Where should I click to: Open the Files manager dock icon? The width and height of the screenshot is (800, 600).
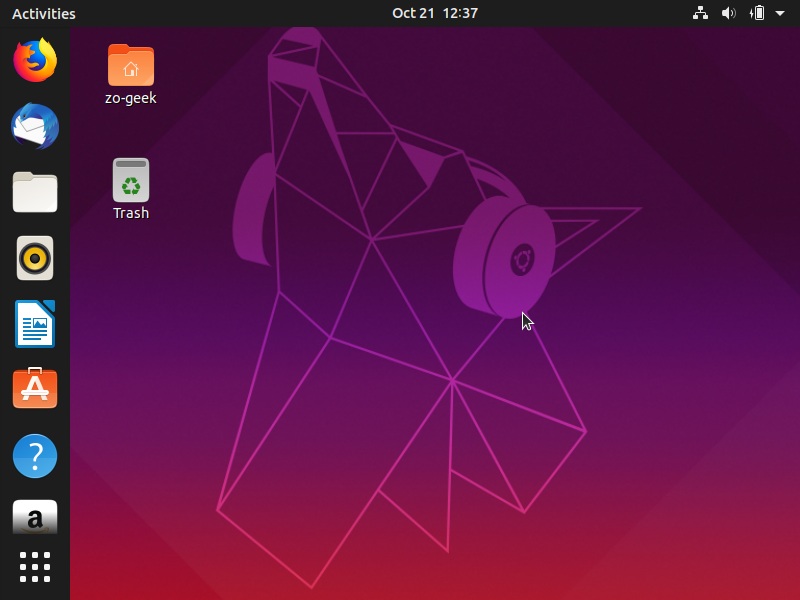pos(35,192)
